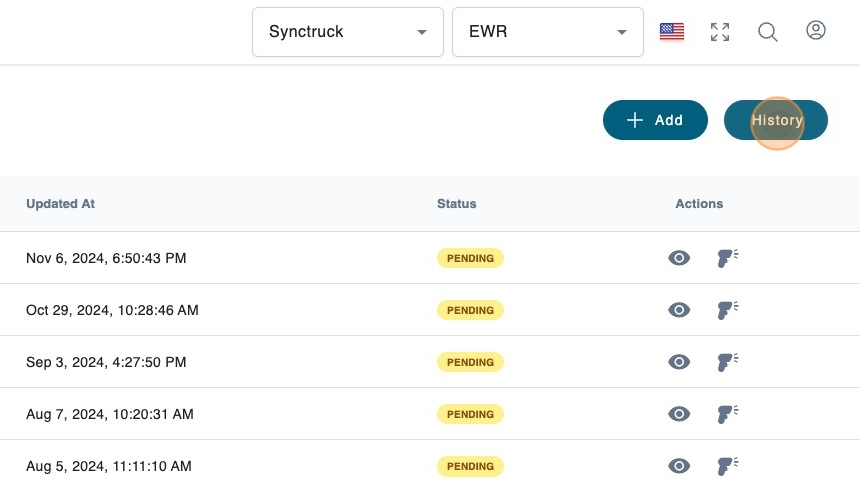Screen dimensions: 860x480
Task: Click scanner icon for Sep 3, 2024 row
Action: (727, 362)
